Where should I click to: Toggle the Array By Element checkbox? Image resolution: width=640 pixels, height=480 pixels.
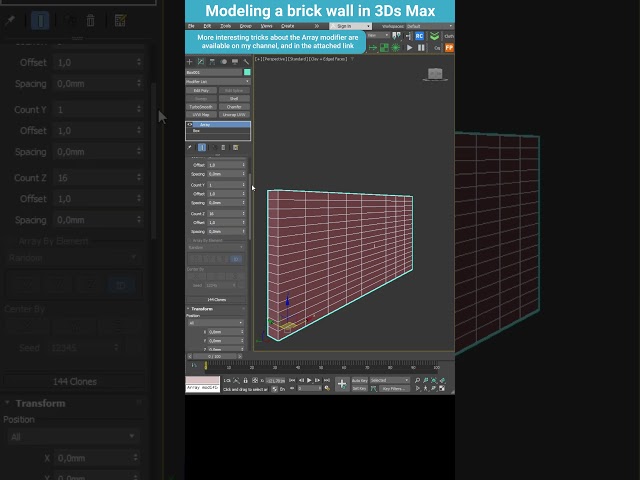tap(190, 240)
